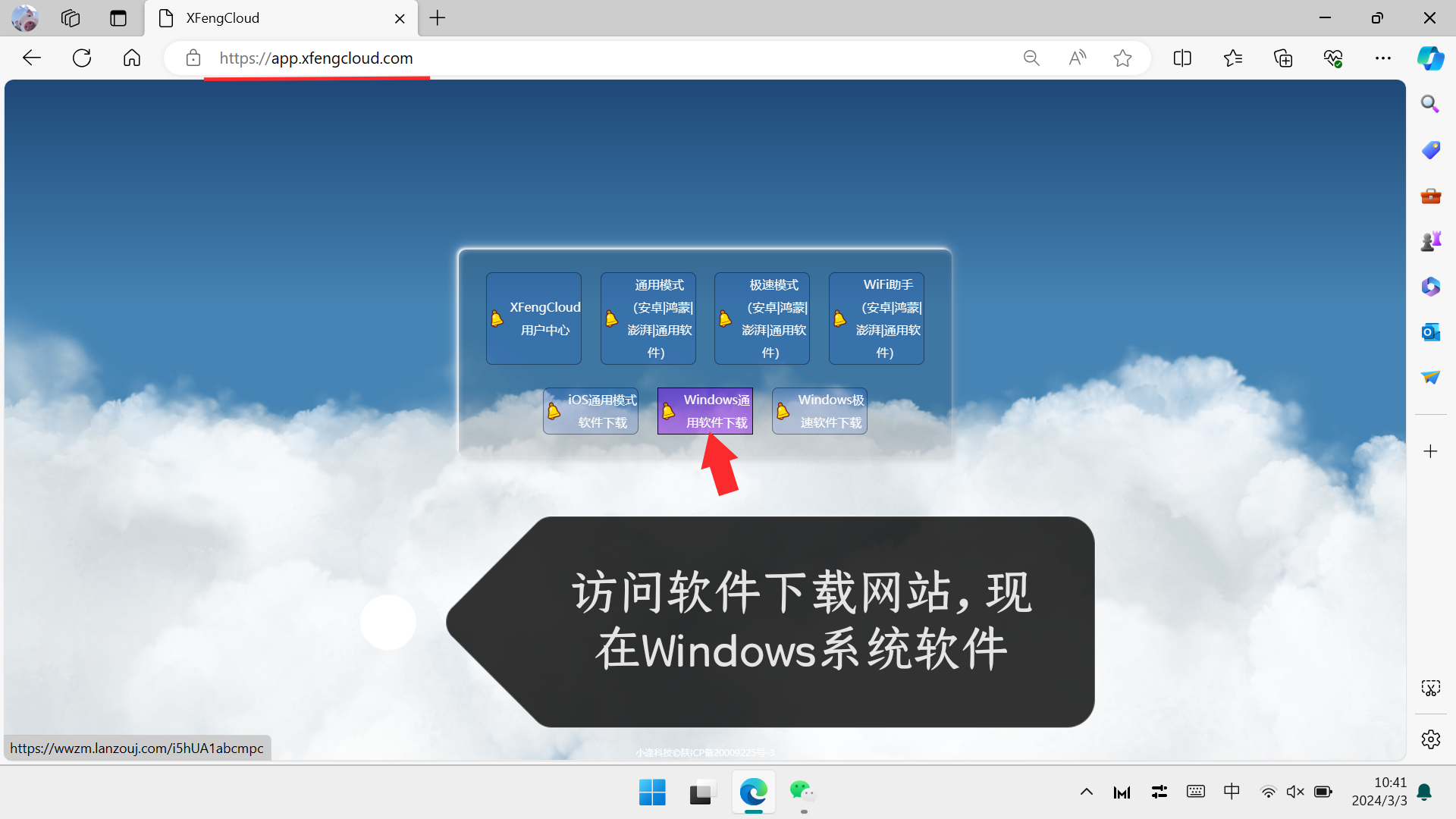The width and height of the screenshot is (1456, 819).
Task: Open WeChat from taskbar
Action: 803,792
